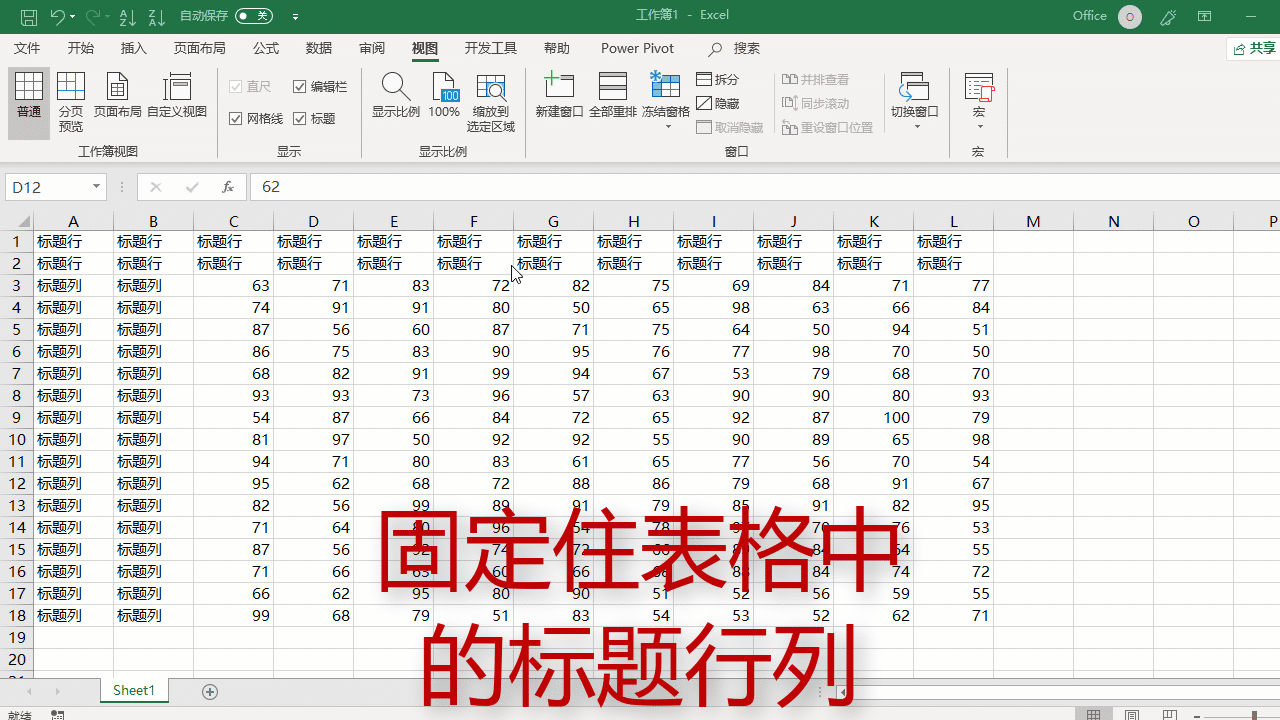
Task: Click the new sheet plus icon
Action: pos(210,691)
